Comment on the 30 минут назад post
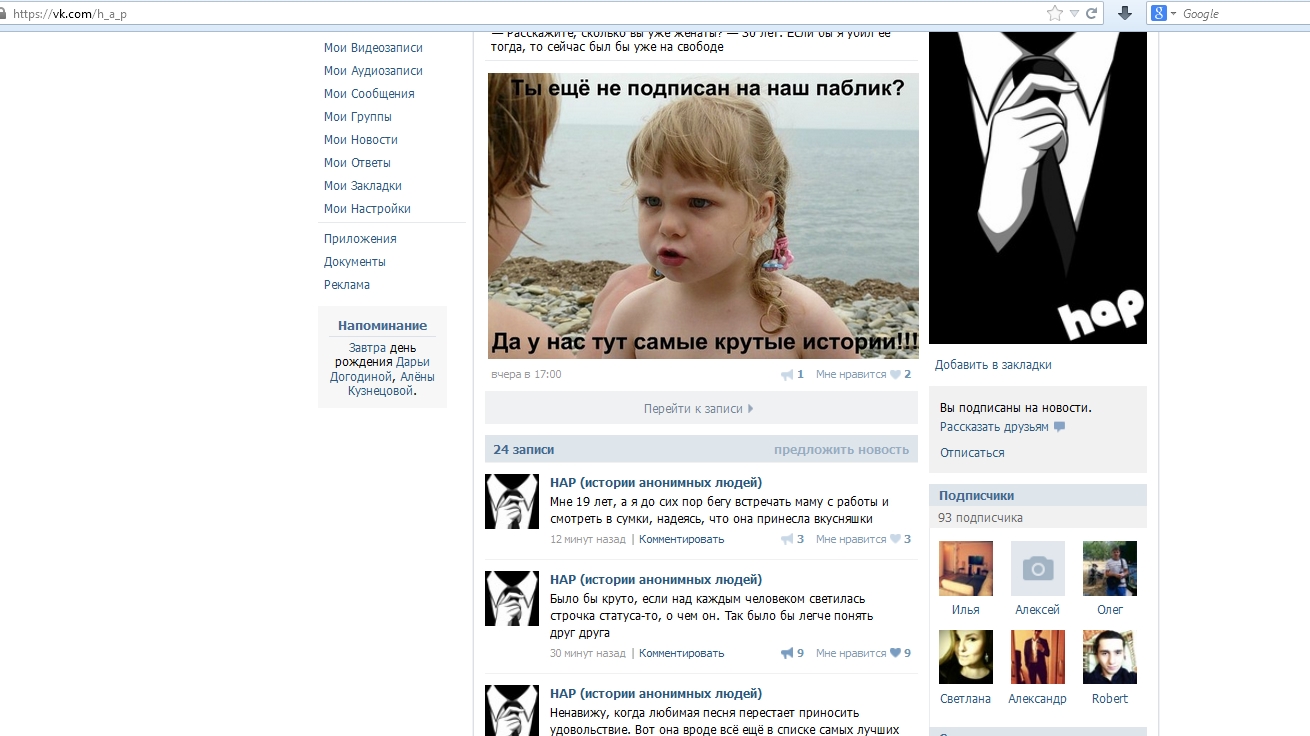Screen dimensions: 1310x736 point(681,653)
